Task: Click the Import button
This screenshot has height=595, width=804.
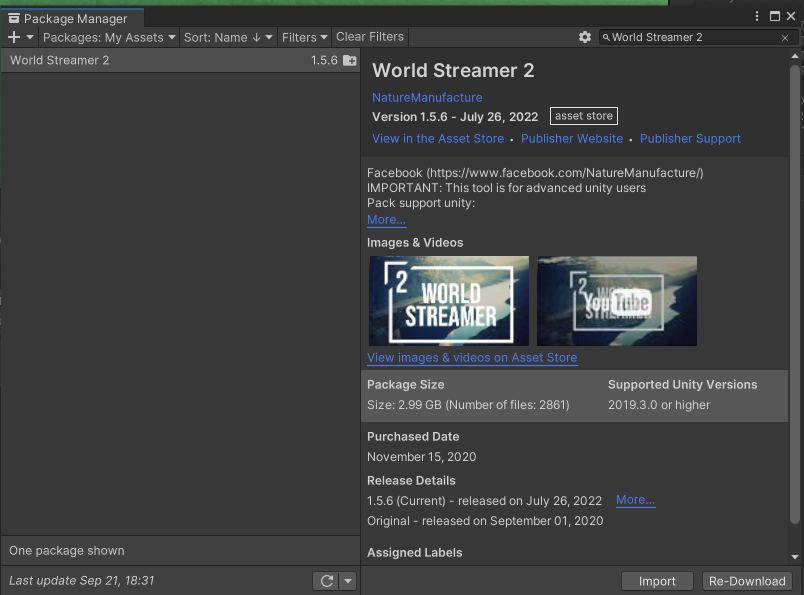Action: coord(657,581)
